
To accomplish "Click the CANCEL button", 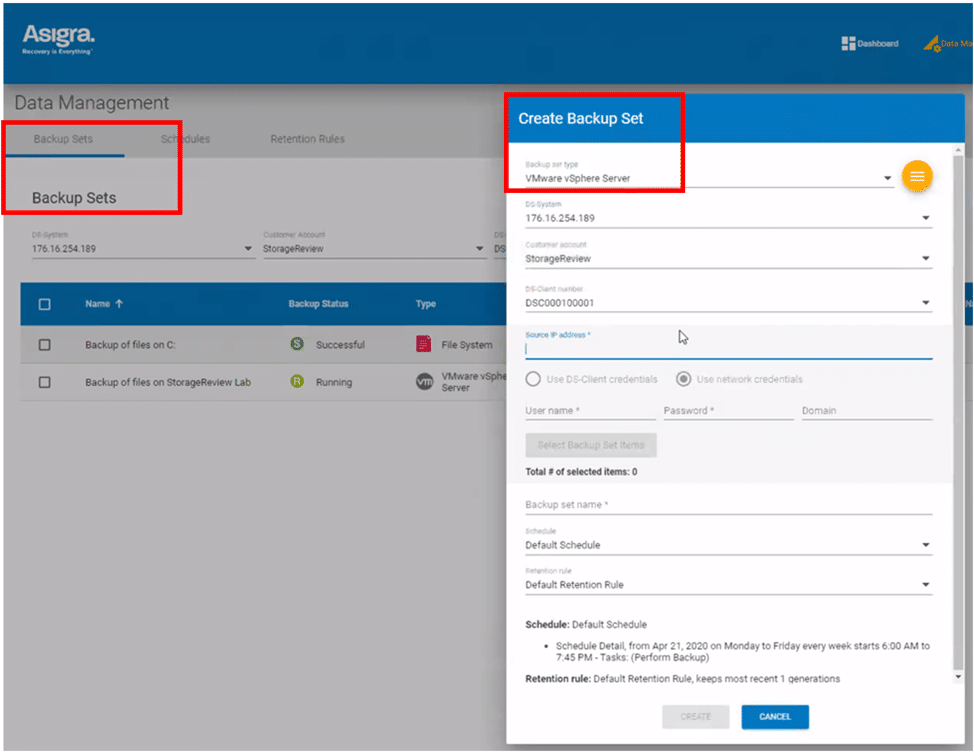I will [775, 717].
